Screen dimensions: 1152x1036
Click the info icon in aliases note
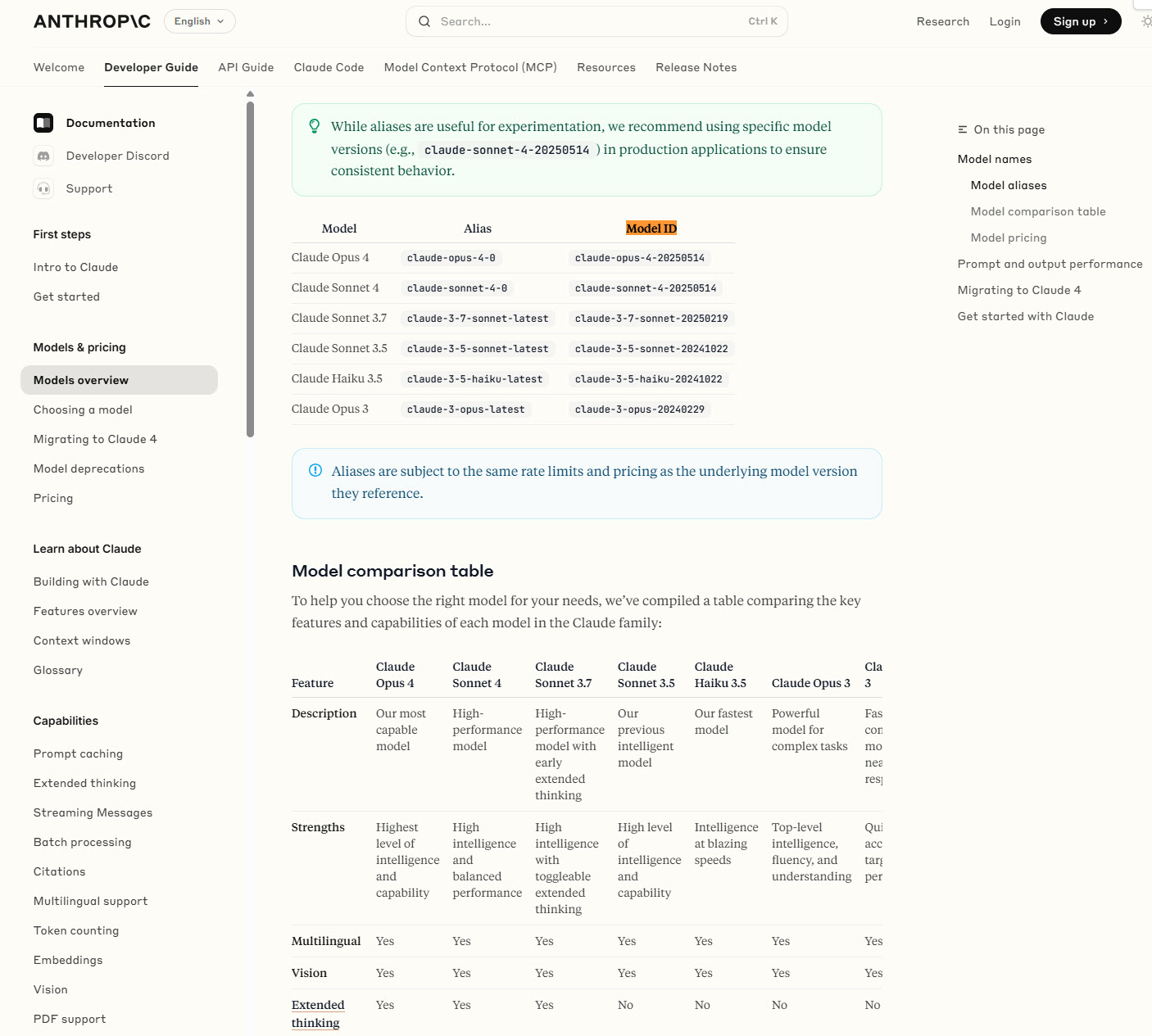click(315, 470)
